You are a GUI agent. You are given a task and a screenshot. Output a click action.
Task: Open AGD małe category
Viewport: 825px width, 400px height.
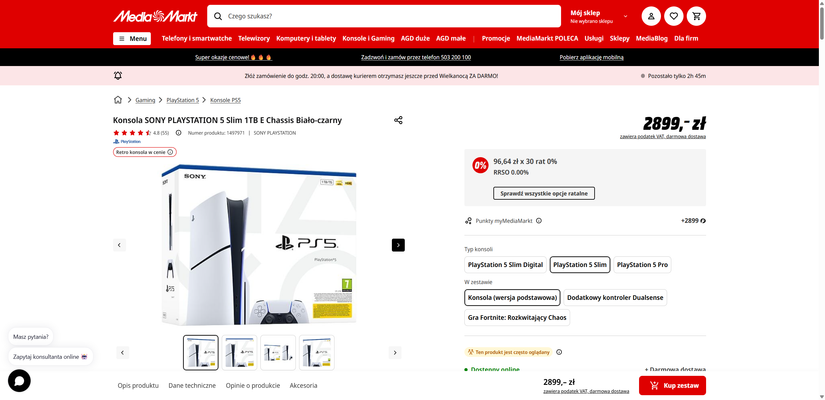point(451,38)
